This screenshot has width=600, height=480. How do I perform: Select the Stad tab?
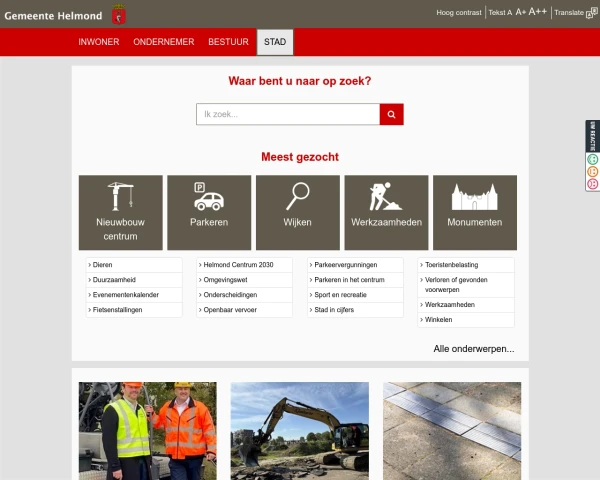275,42
